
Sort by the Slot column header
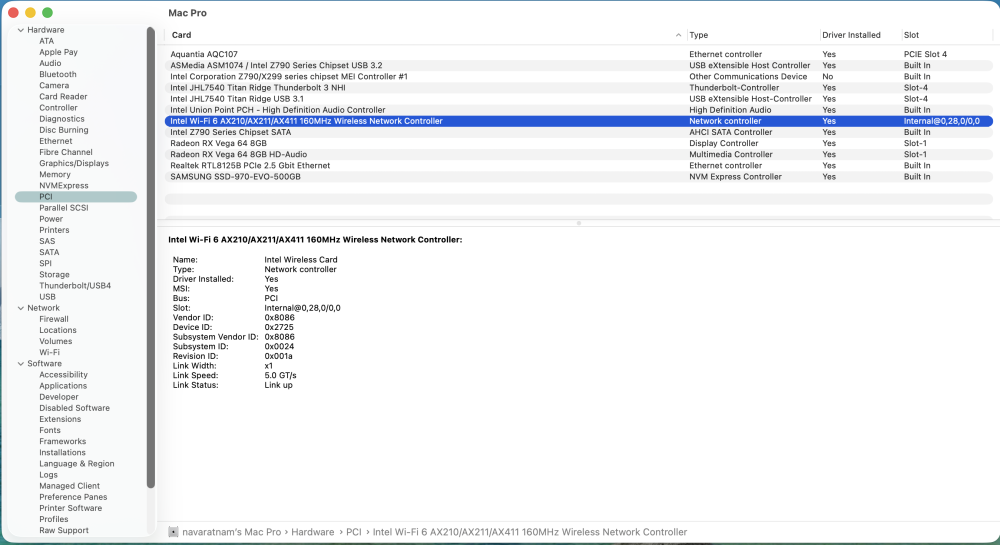click(911, 35)
